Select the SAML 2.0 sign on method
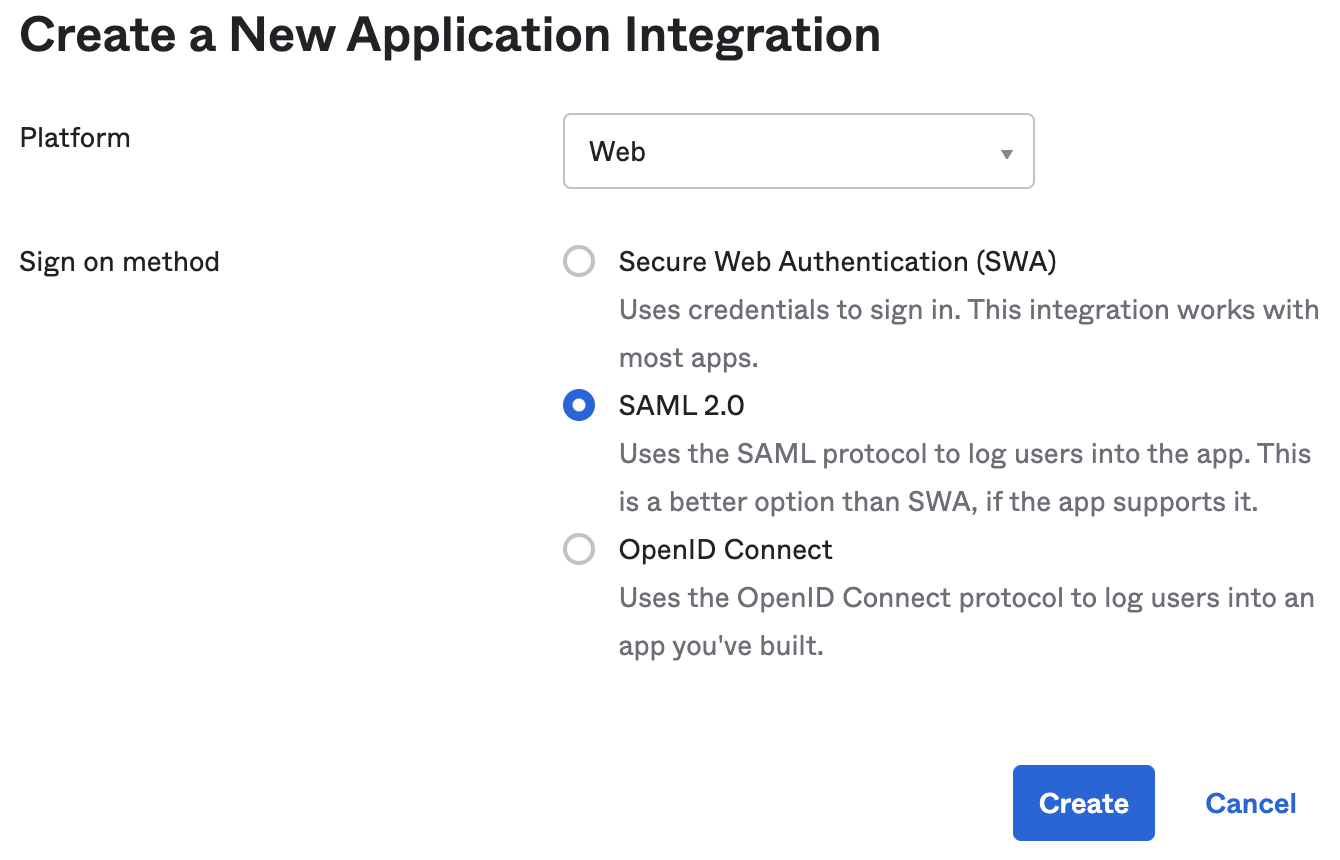The height and width of the screenshot is (860, 1340). 579,405
